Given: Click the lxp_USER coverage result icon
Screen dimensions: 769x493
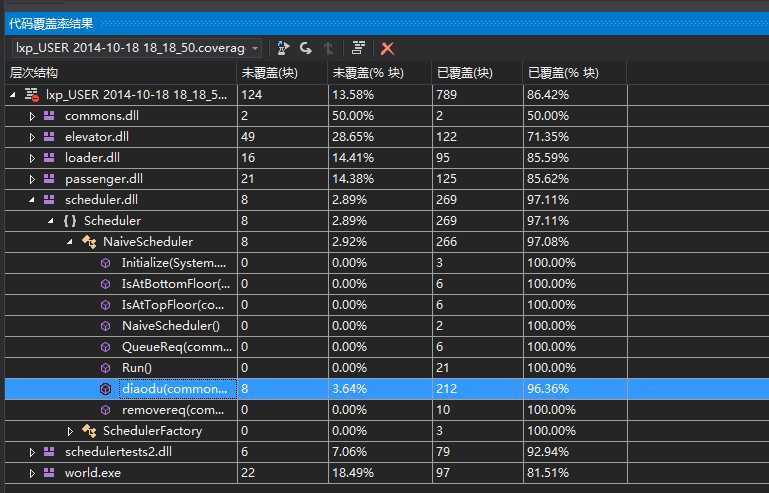Looking at the screenshot, I should click(32, 95).
